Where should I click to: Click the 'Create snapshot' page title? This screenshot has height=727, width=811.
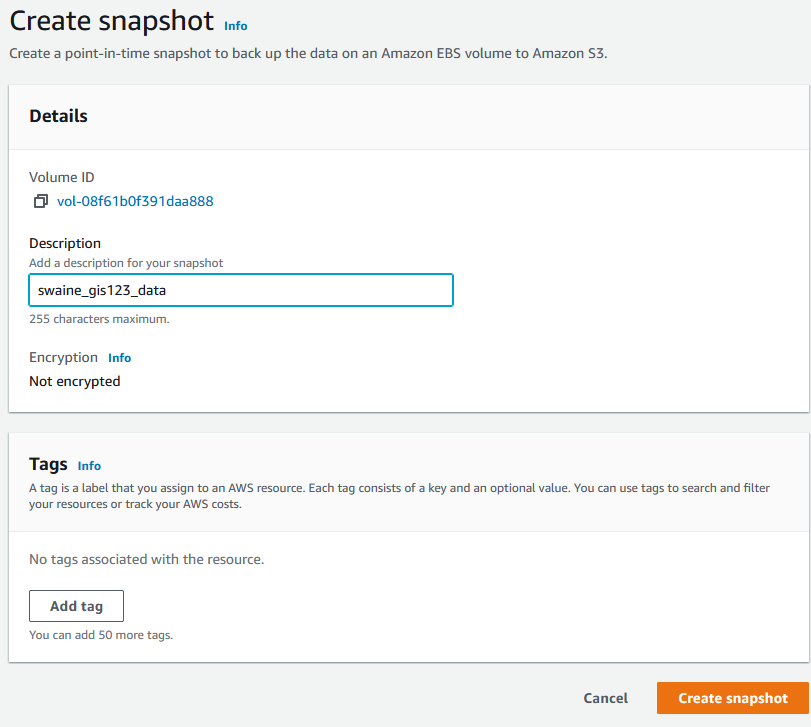click(112, 22)
